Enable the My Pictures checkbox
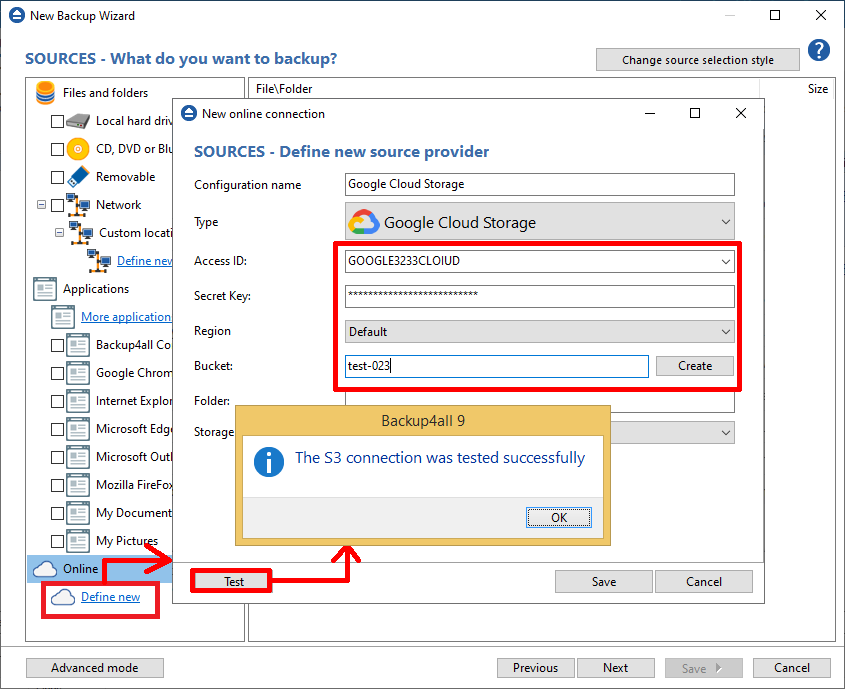This screenshot has width=845, height=689. (57, 541)
